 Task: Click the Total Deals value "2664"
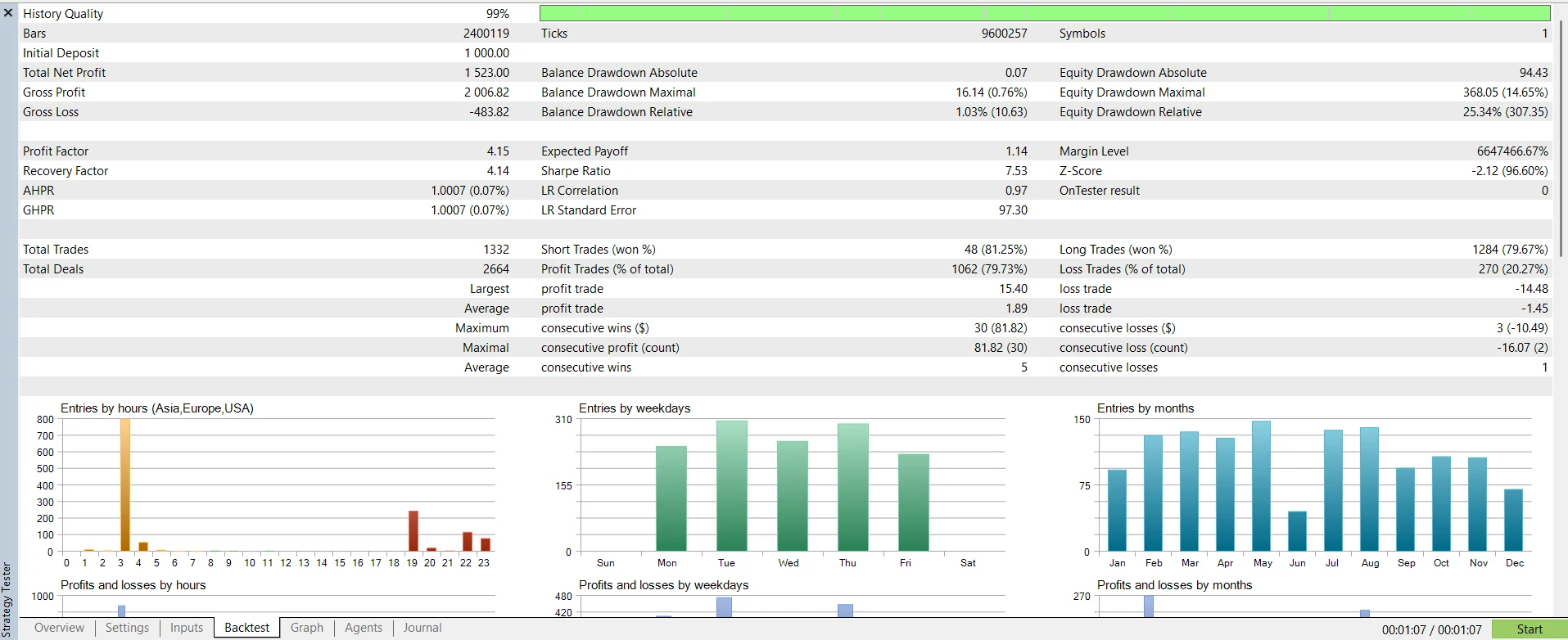click(x=496, y=269)
